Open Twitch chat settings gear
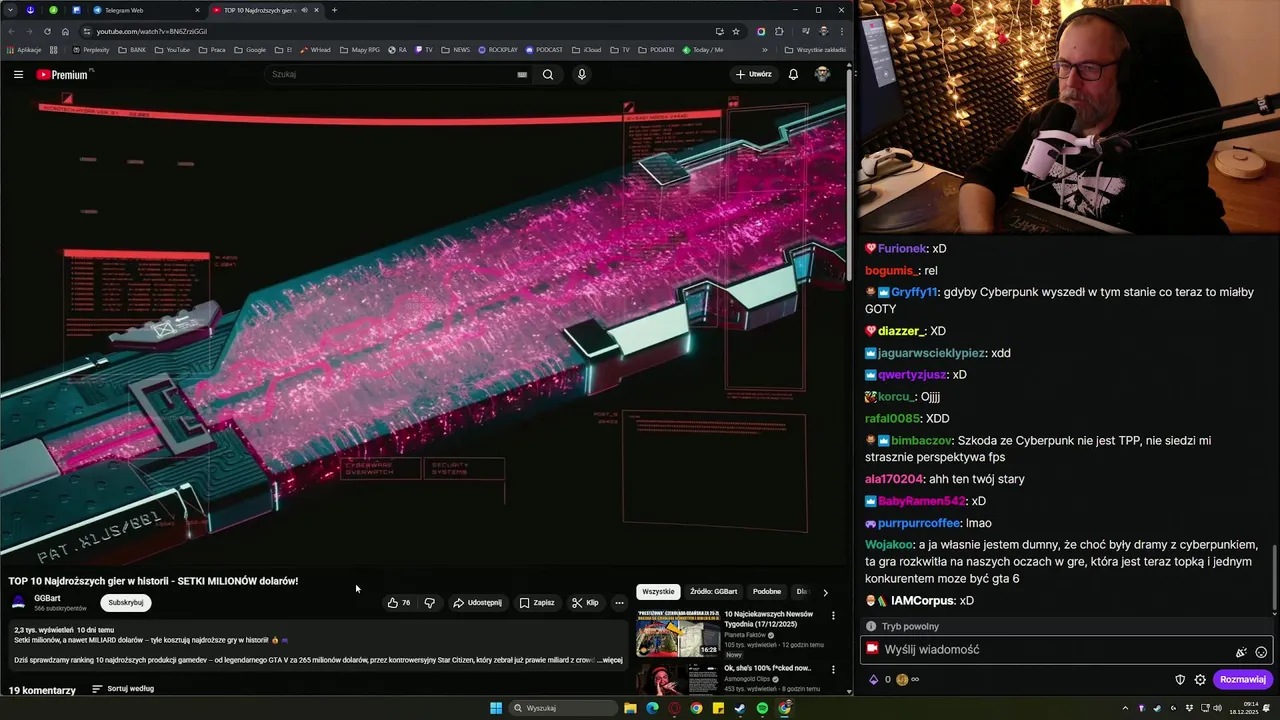 pos(1200,680)
